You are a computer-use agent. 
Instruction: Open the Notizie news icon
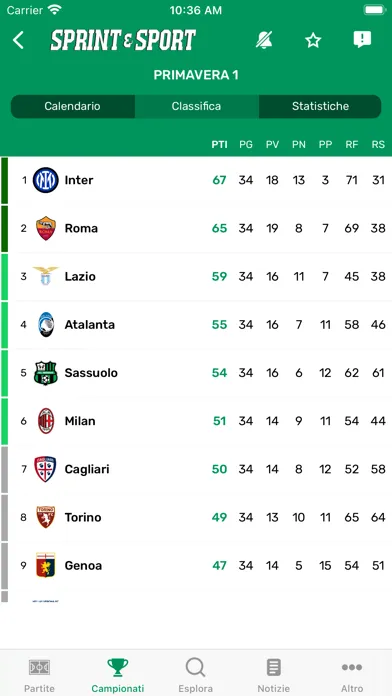(273, 667)
